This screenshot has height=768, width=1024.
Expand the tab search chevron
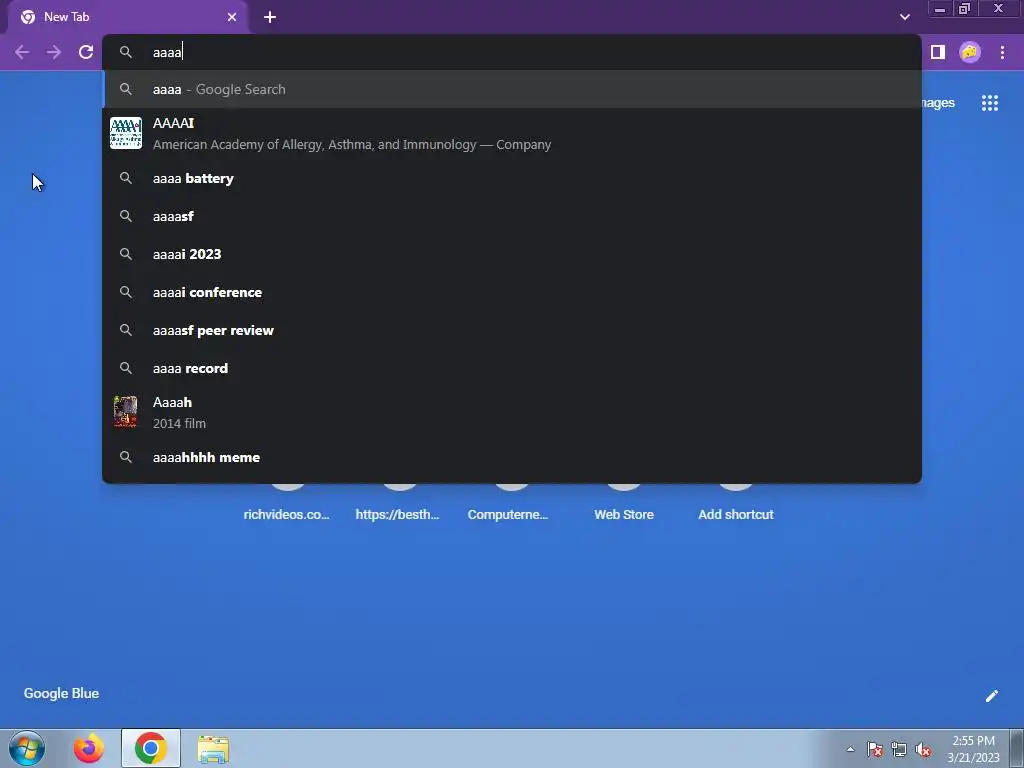click(904, 17)
